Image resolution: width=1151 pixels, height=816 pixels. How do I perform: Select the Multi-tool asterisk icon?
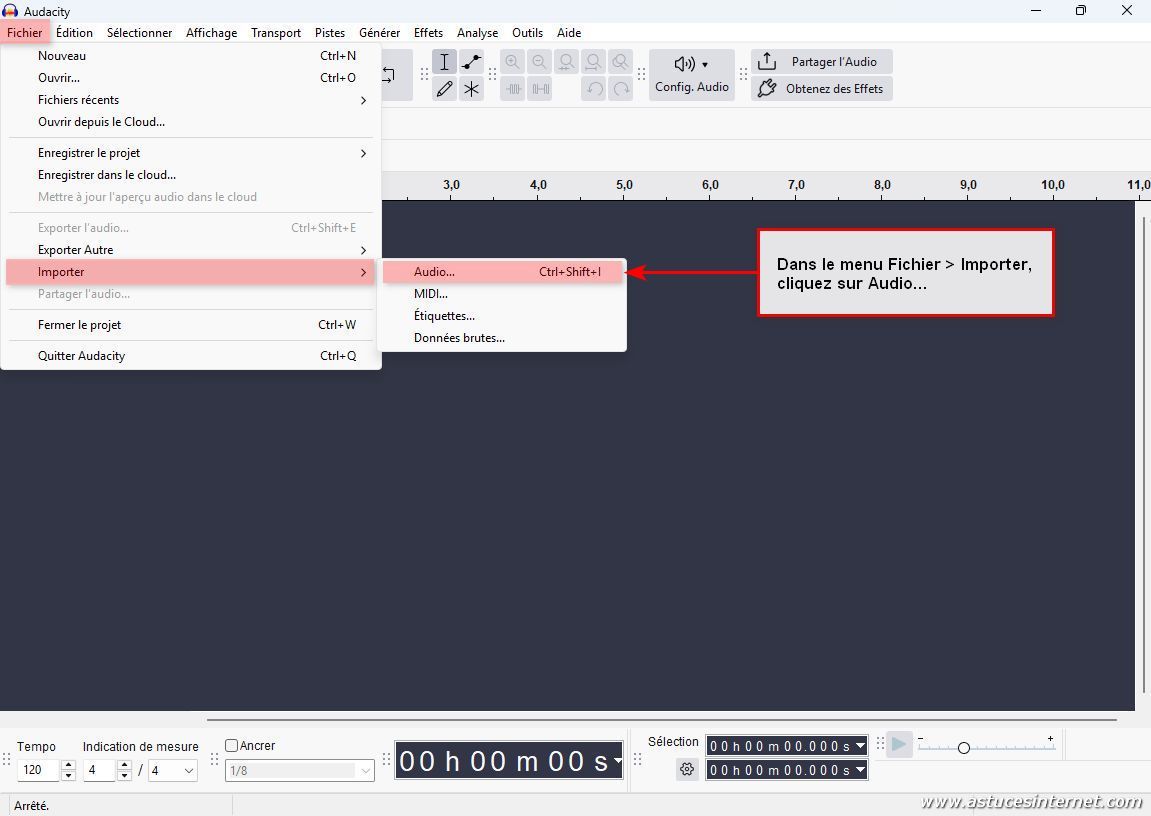tap(471, 89)
